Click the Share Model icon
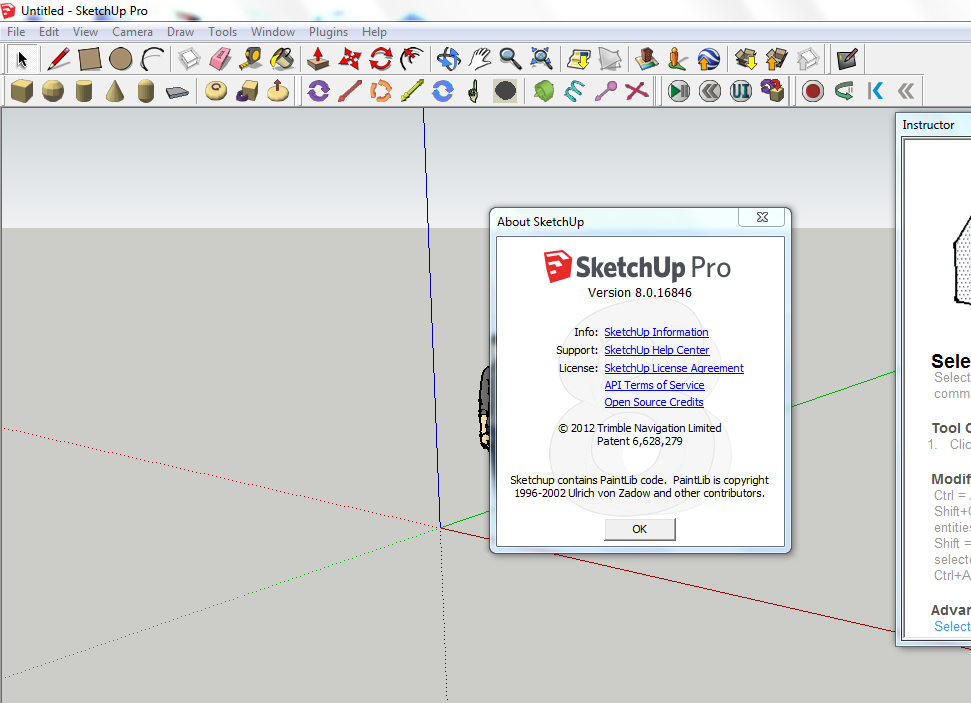 tap(777, 59)
